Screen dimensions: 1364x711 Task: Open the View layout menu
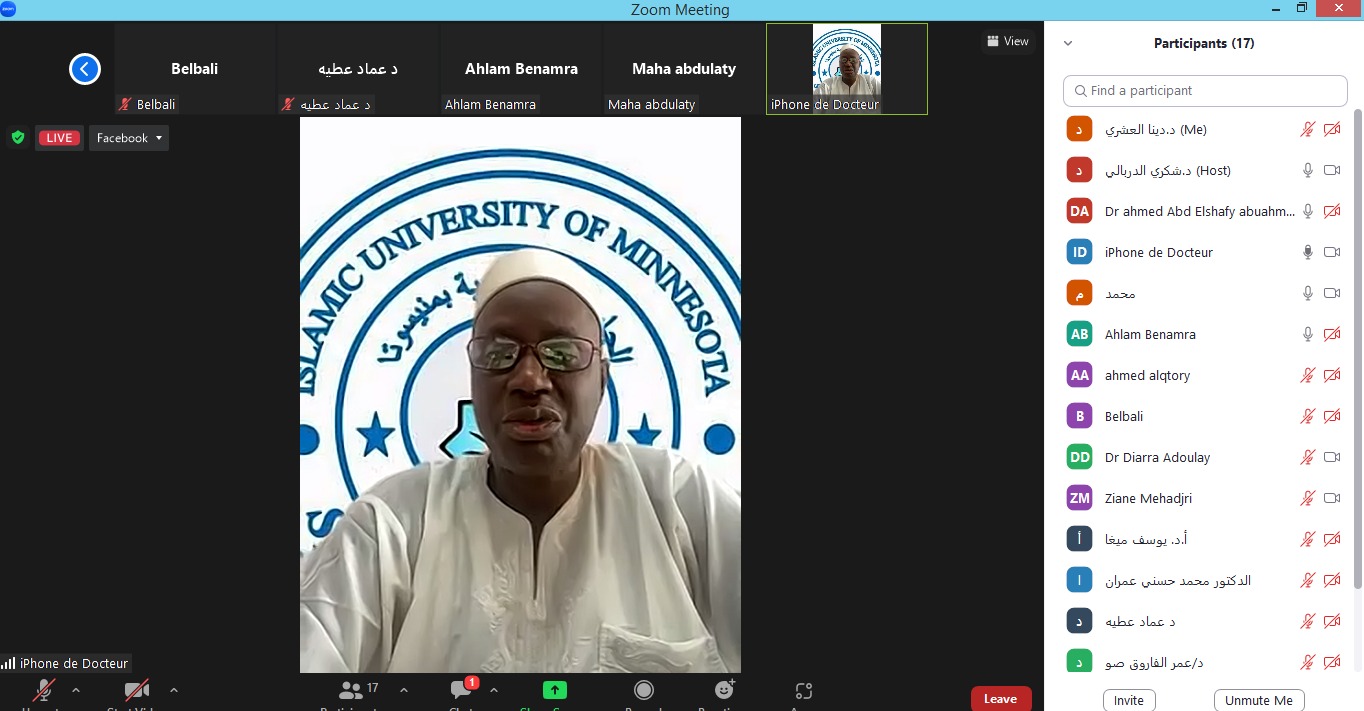[x=1007, y=41]
